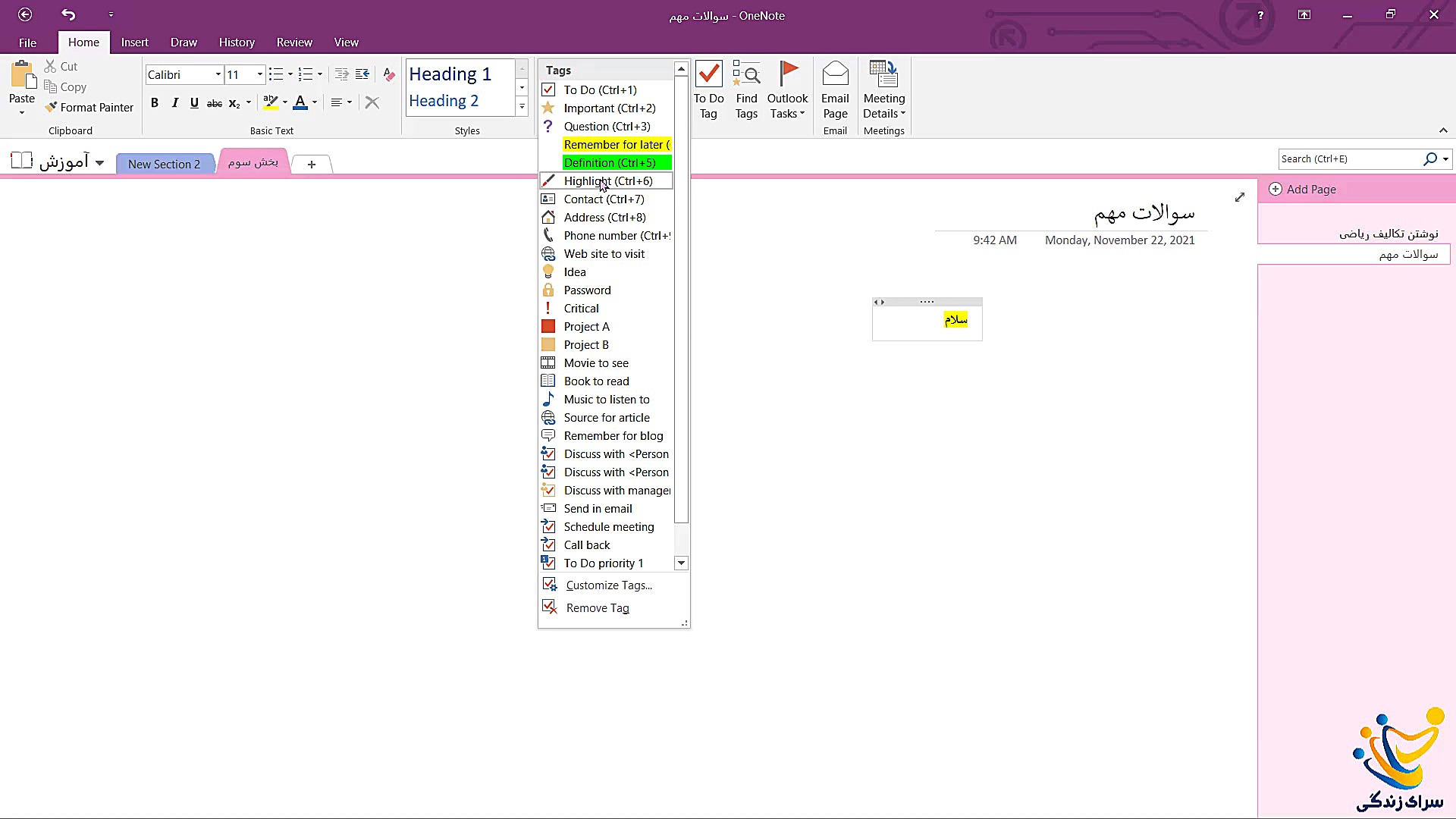The image size is (1456, 819).
Task: Expand the آموزش notebook dropdown
Action: pyautogui.click(x=99, y=163)
